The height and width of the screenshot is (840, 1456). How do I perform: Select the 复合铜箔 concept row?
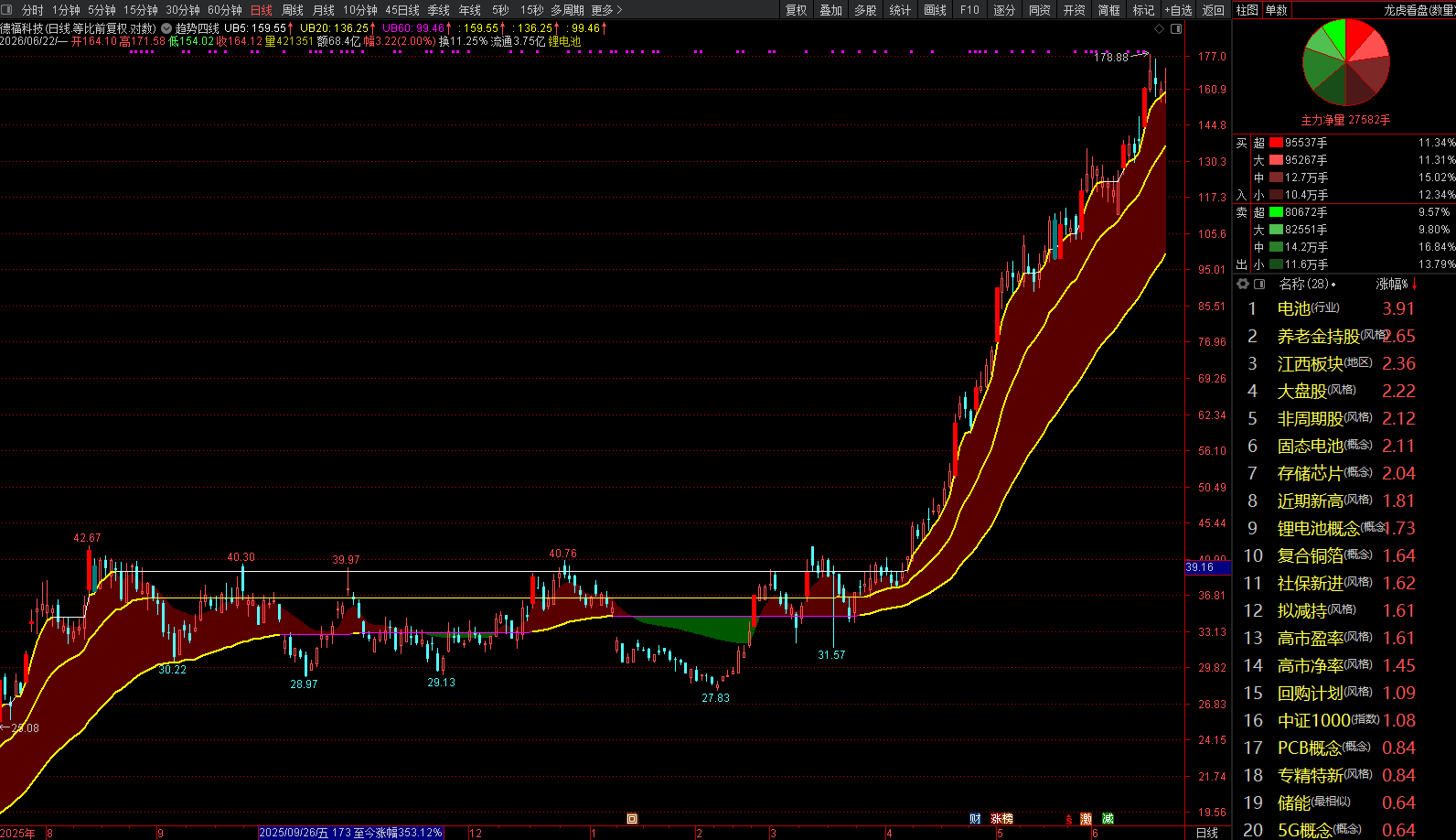(1344, 555)
